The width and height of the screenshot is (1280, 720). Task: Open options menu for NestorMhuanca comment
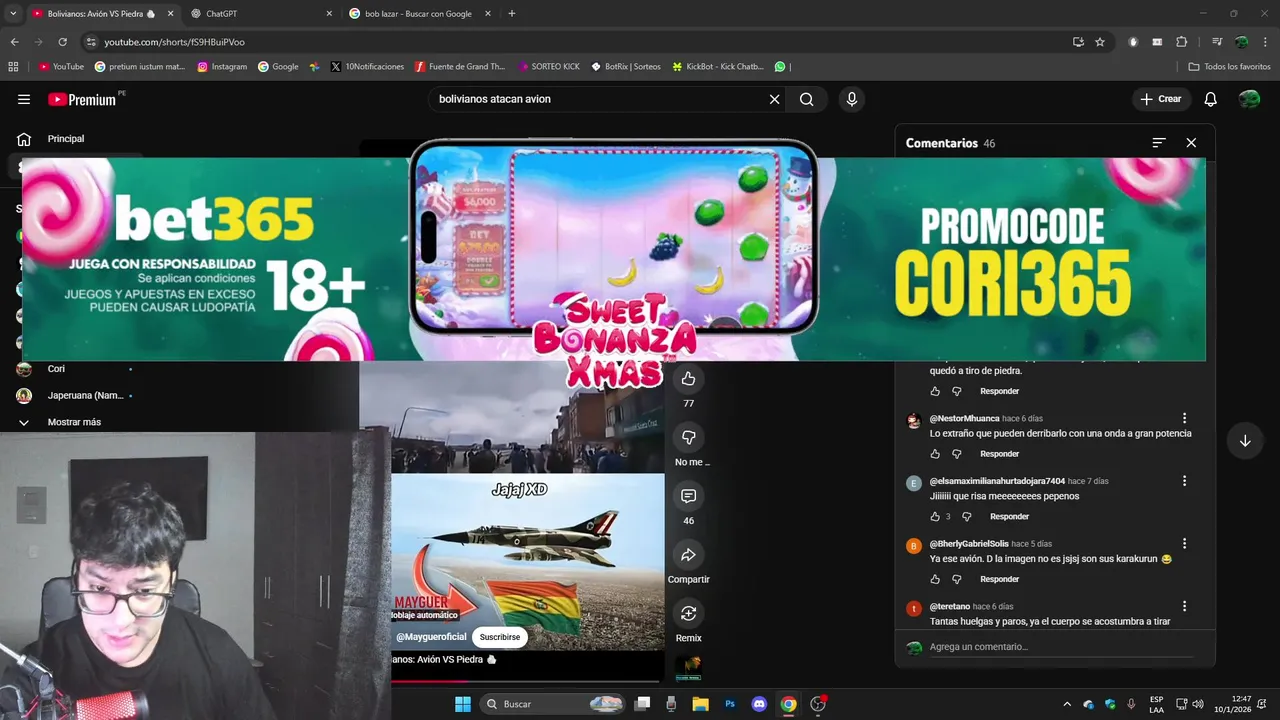(x=1185, y=418)
